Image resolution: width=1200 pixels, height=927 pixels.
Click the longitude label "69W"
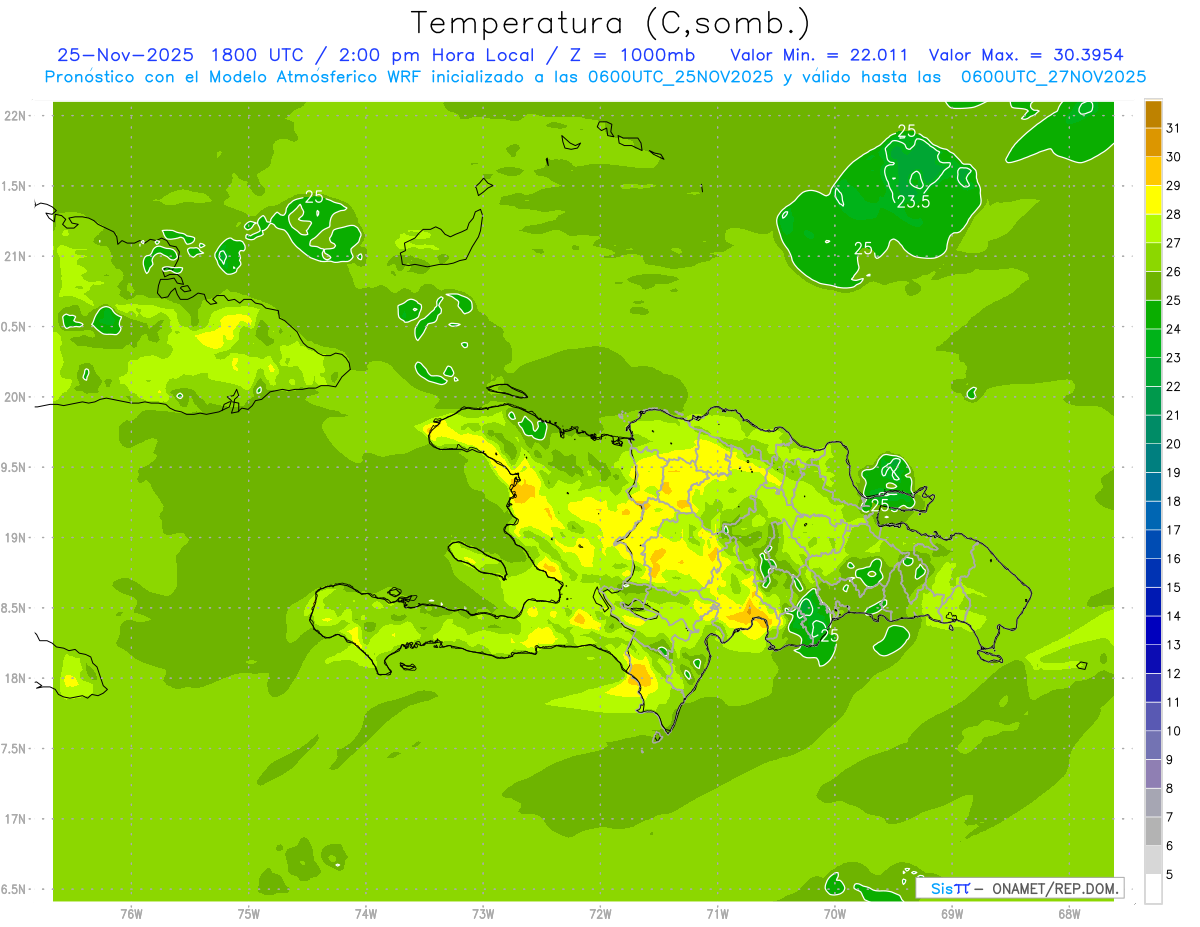point(952,914)
